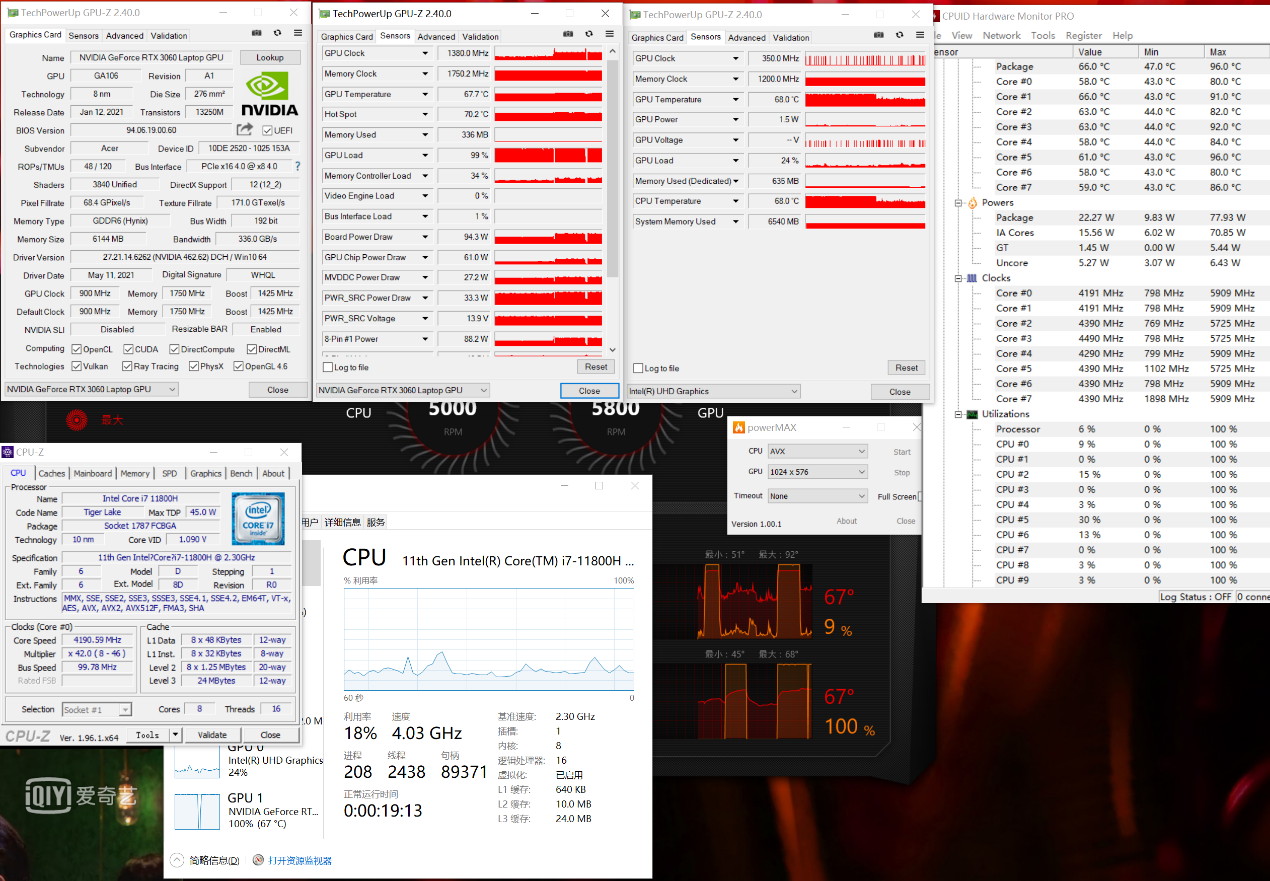Collapse the Clocks tree node
Image resolution: width=1270 pixels, height=881 pixels.
pyautogui.click(x=958, y=278)
